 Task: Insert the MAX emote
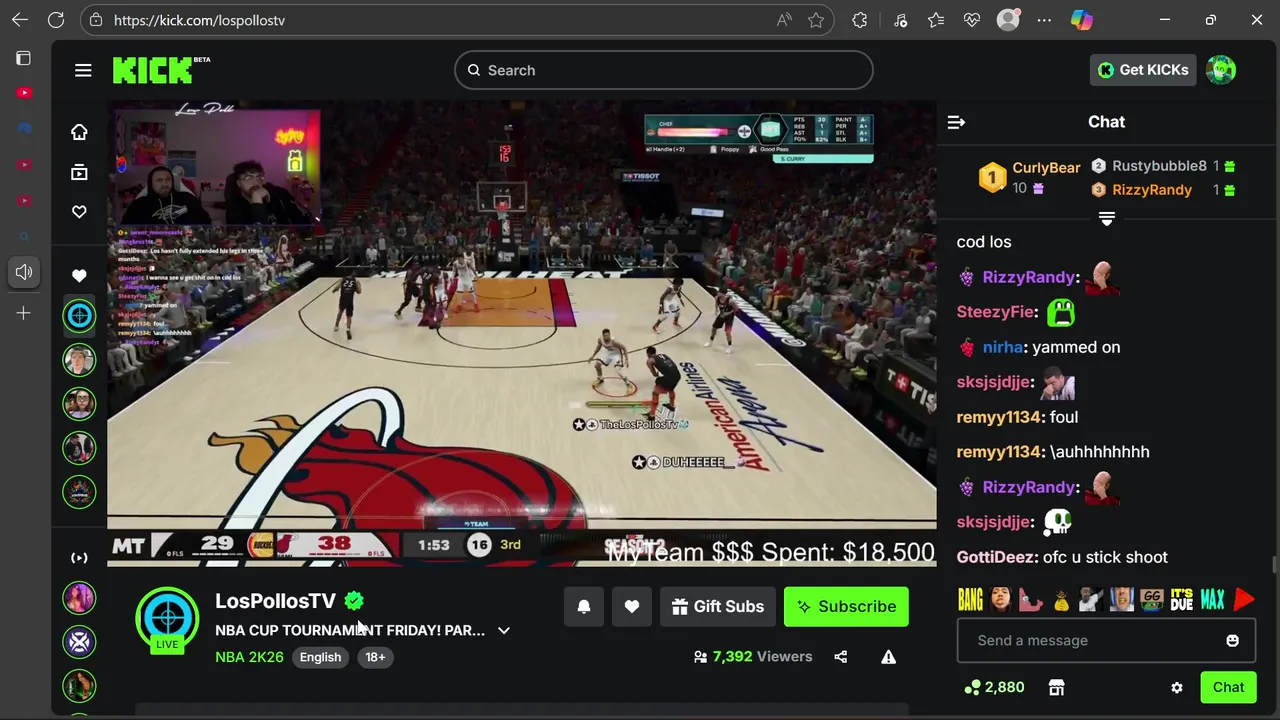[x=1212, y=600]
